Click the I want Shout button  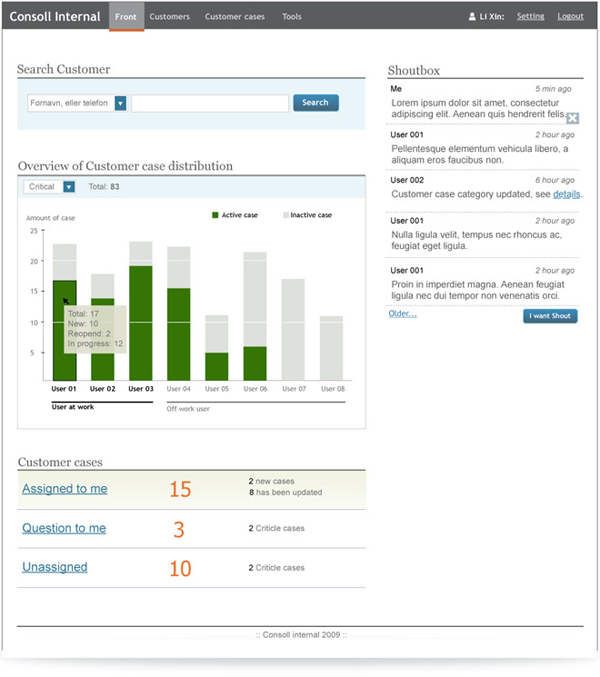click(550, 316)
